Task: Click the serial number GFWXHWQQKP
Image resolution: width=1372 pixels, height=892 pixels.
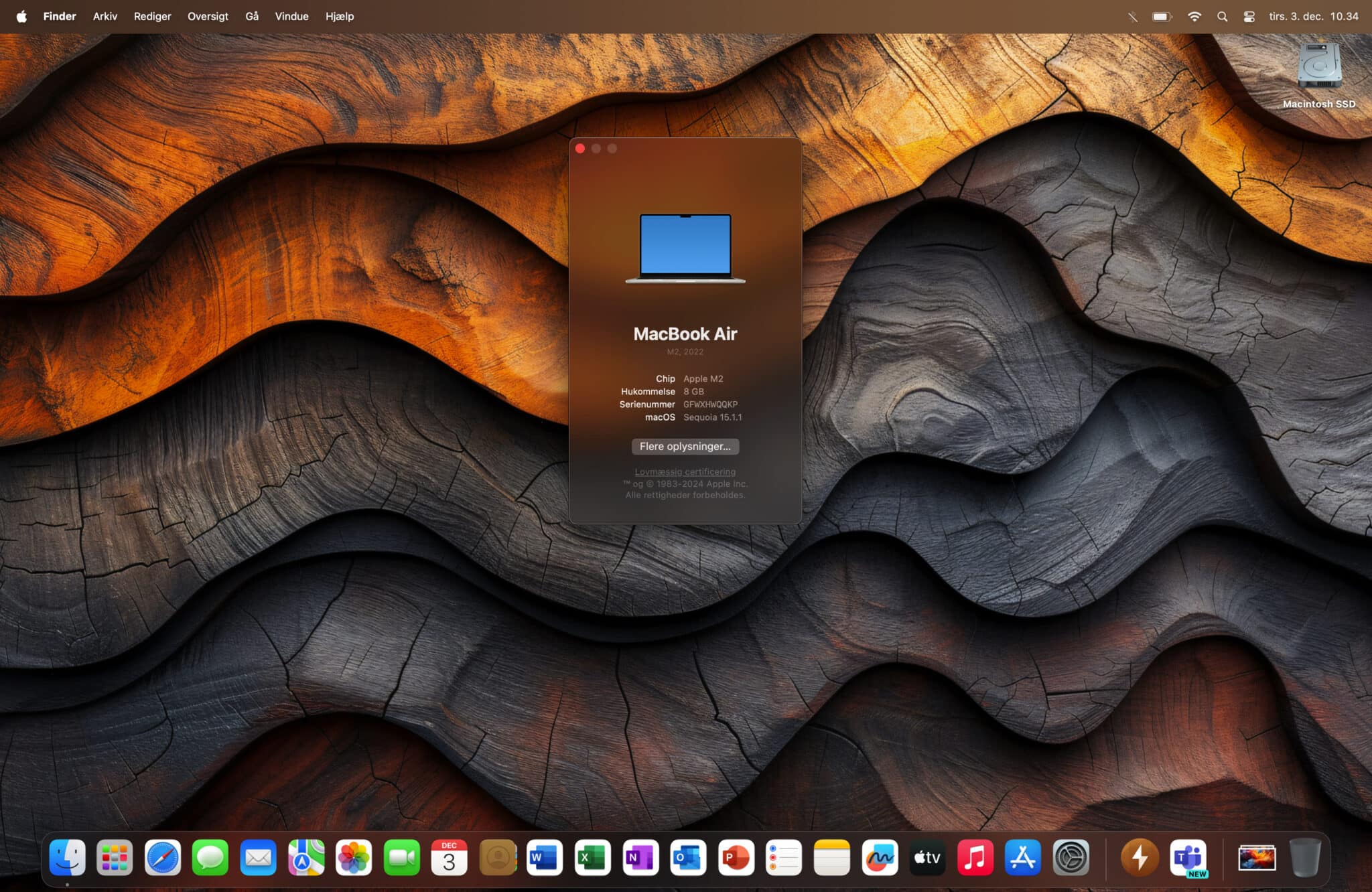Action: pyautogui.click(x=710, y=404)
